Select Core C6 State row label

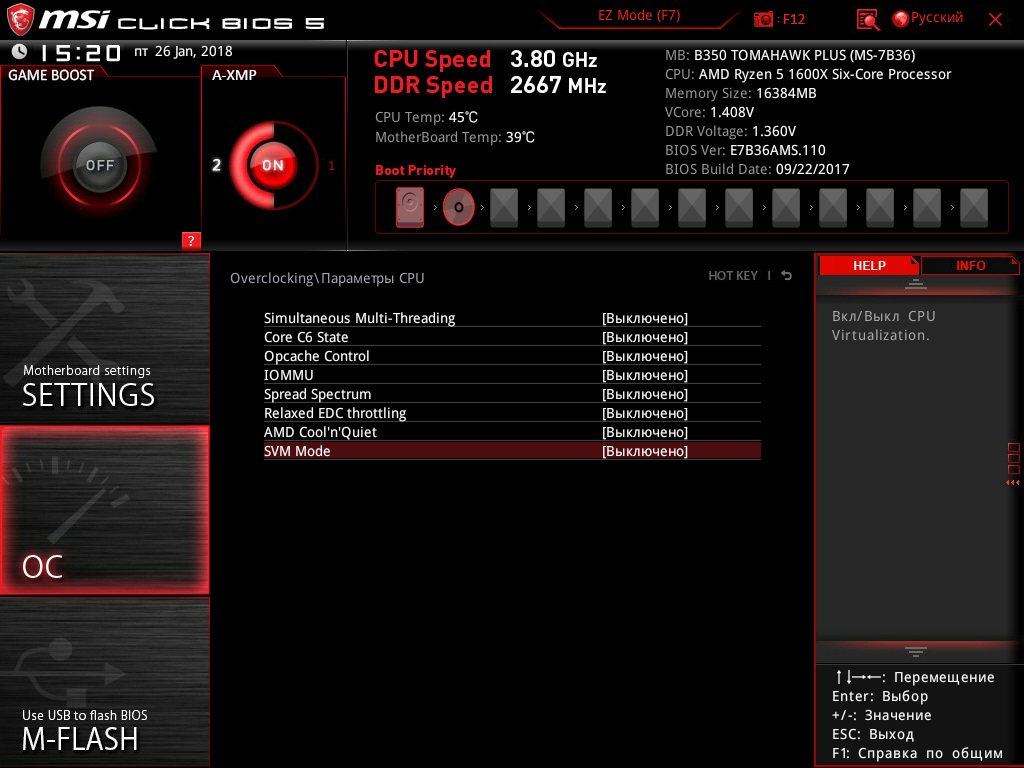[x=306, y=337]
